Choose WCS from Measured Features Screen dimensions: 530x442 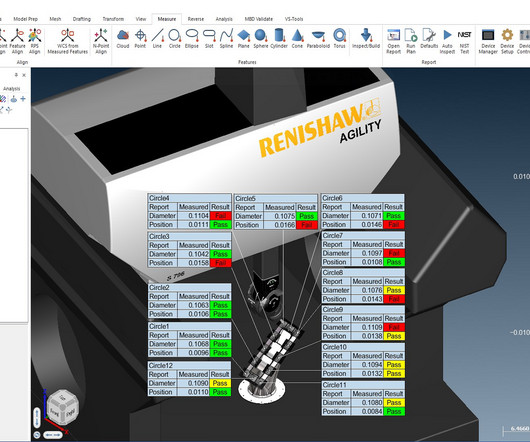[x=68, y=41]
